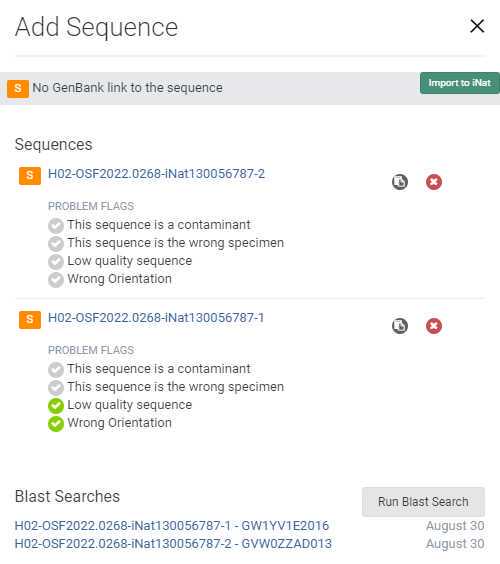Click the copy icon for sequence 130056787-2
This screenshot has height=564, width=500.
400,182
